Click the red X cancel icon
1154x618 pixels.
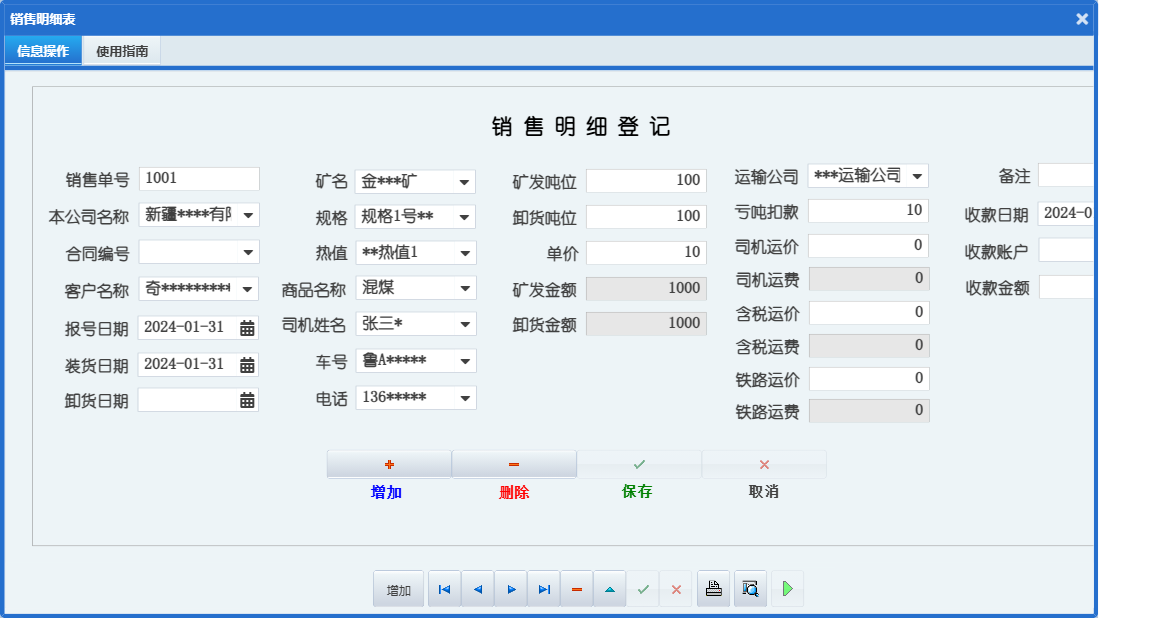click(675, 589)
